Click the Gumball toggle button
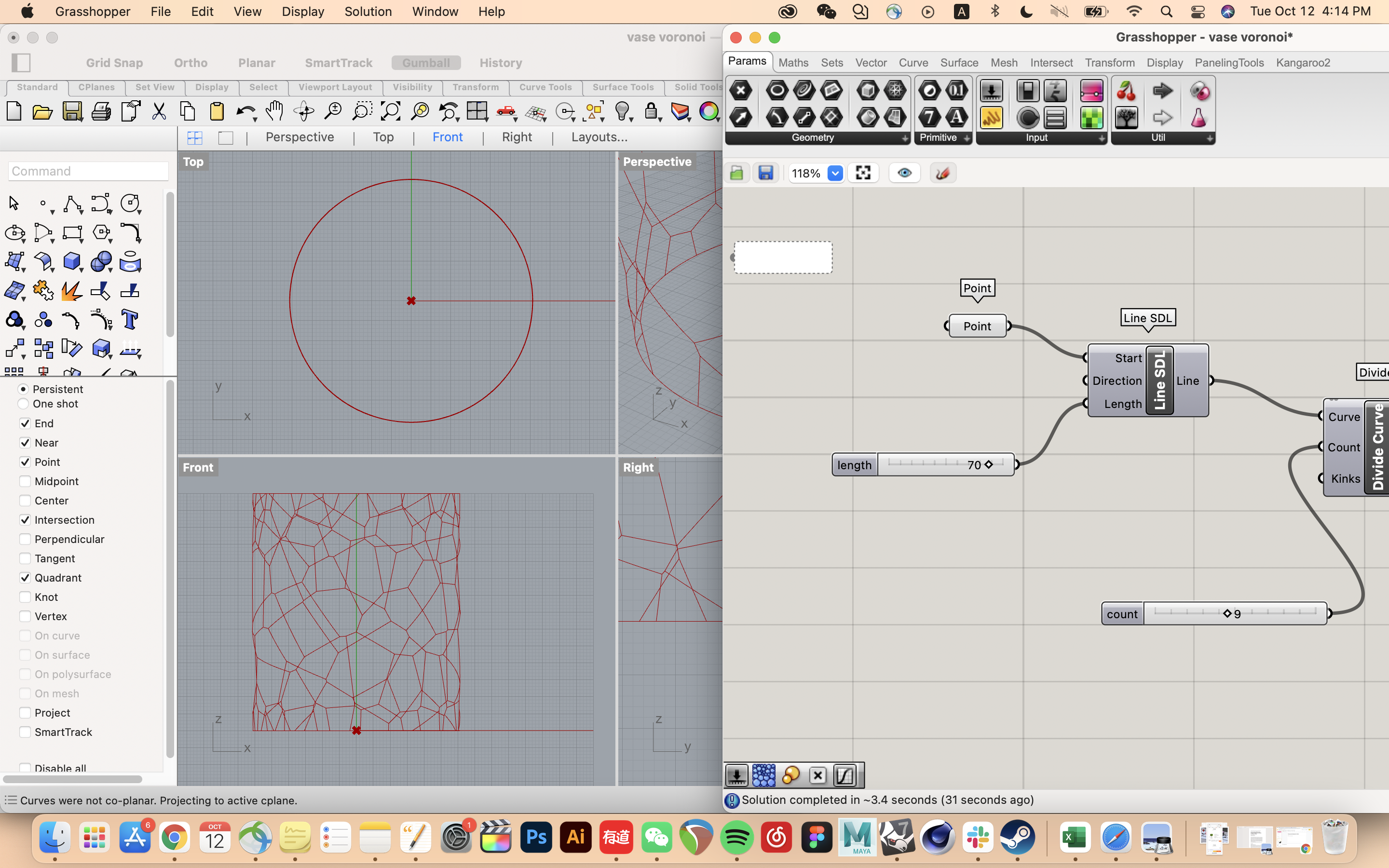This screenshot has width=1389, height=868. 425,62
